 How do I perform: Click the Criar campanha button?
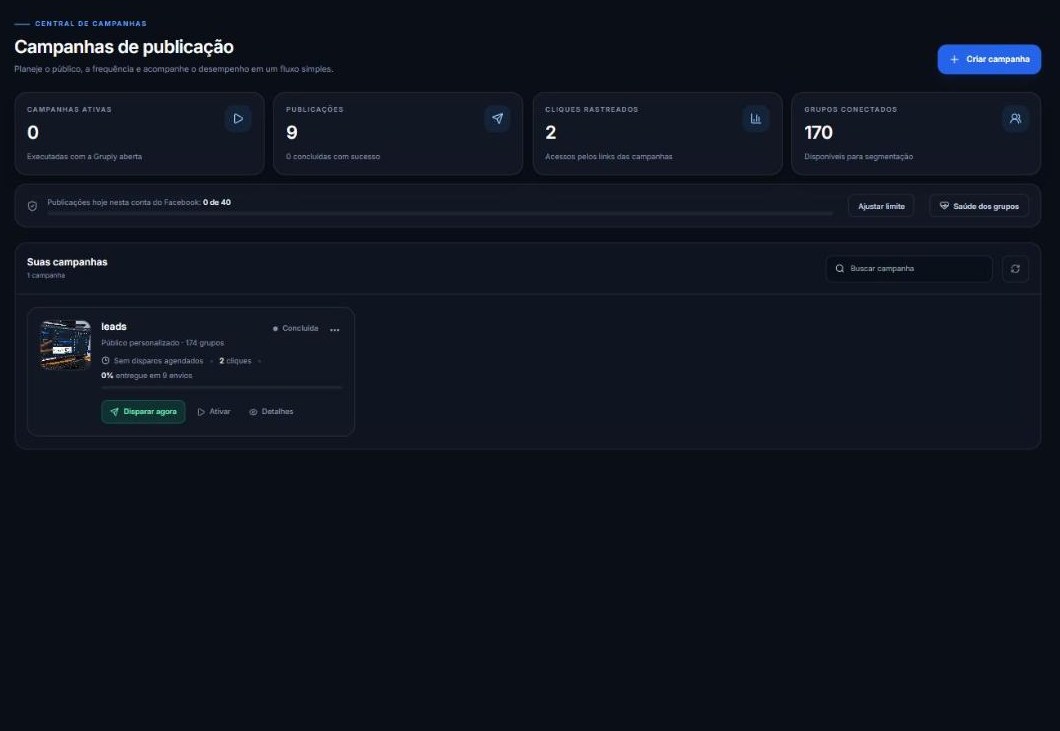[x=988, y=60]
